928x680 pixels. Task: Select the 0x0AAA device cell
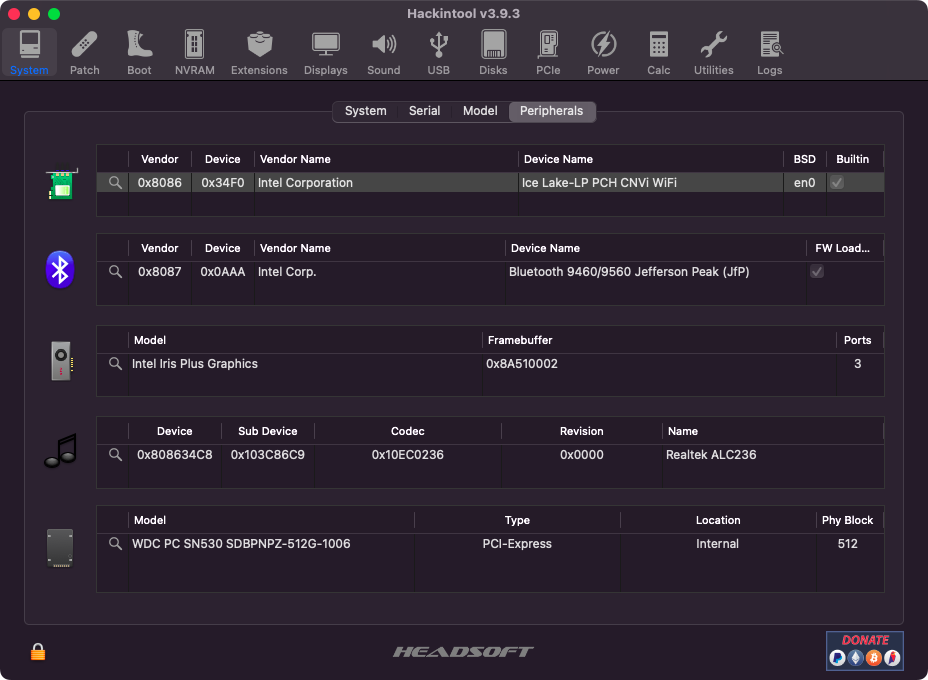click(x=223, y=272)
